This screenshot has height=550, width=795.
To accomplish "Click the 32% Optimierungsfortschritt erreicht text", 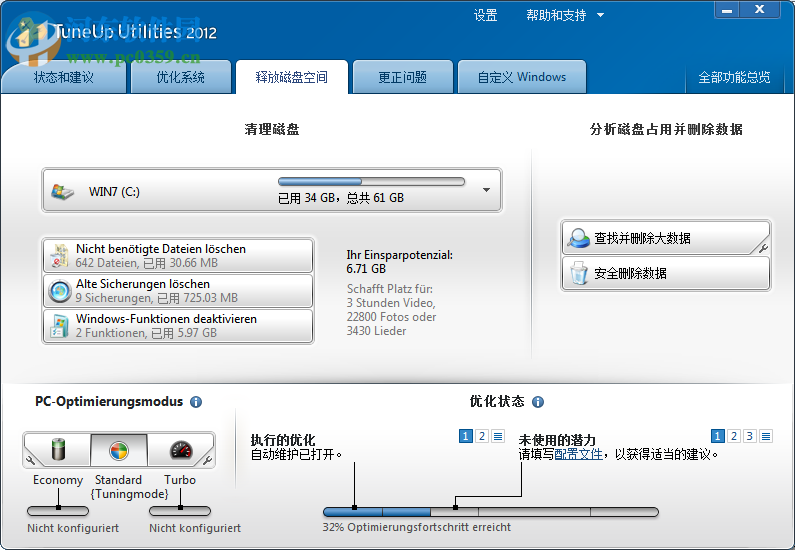I will (x=417, y=527).
